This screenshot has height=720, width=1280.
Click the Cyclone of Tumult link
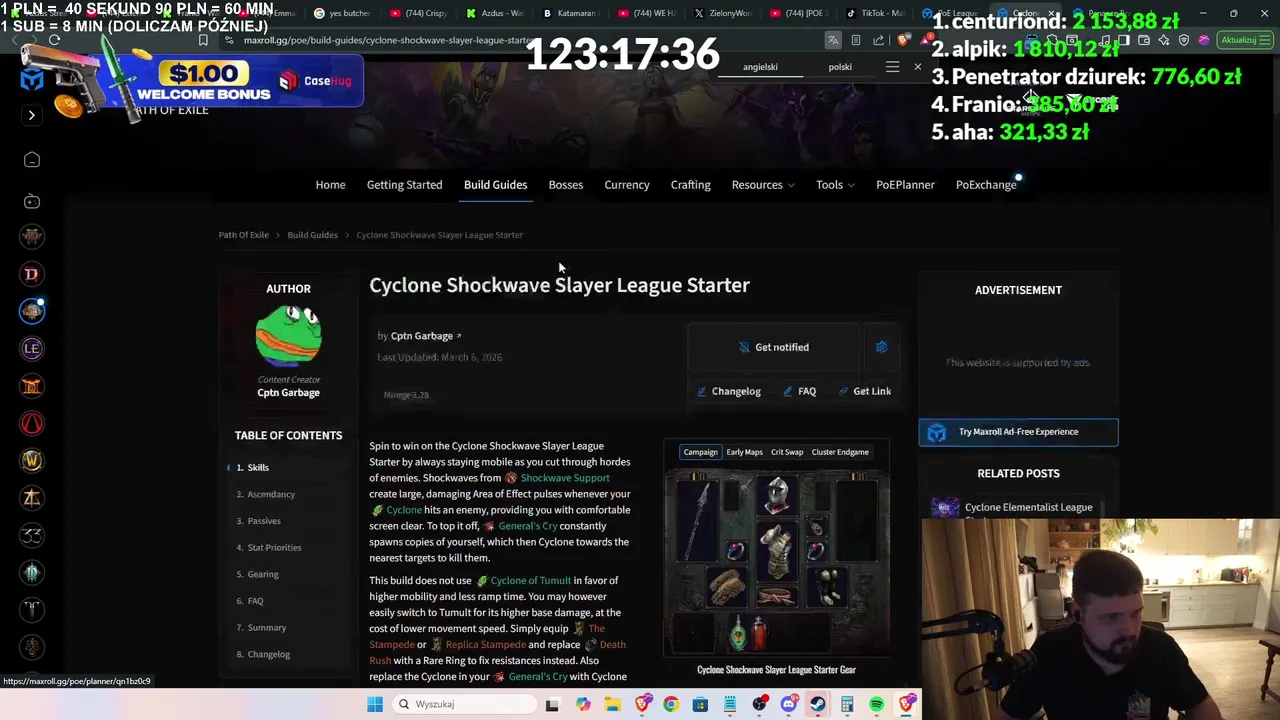531,580
